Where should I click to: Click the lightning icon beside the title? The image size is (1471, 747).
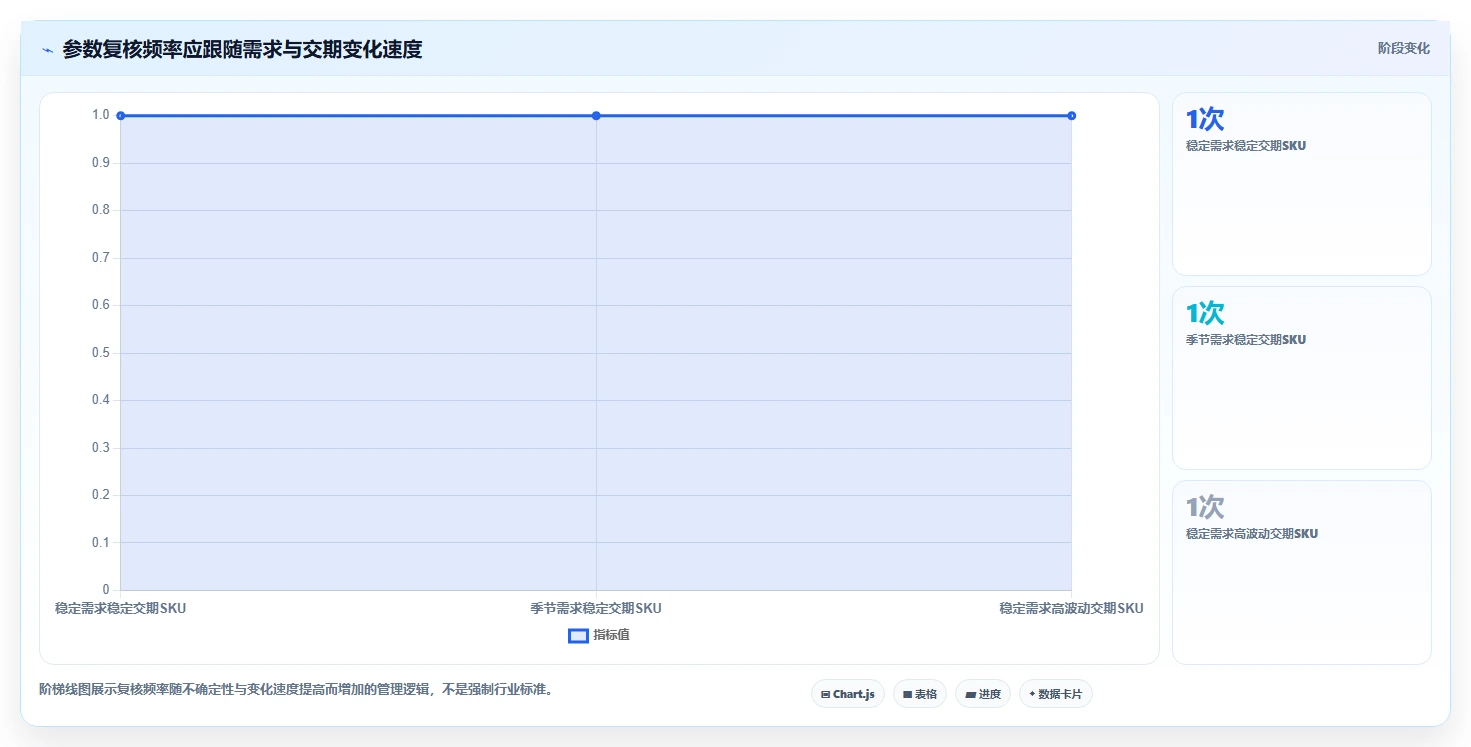pyautogui.click(x=47, y=50)
